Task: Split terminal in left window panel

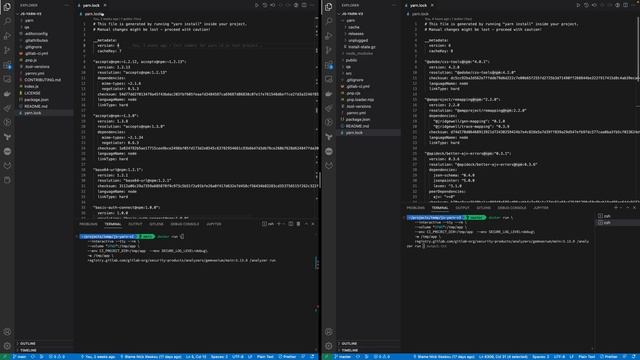Action: tap(291, 224)
